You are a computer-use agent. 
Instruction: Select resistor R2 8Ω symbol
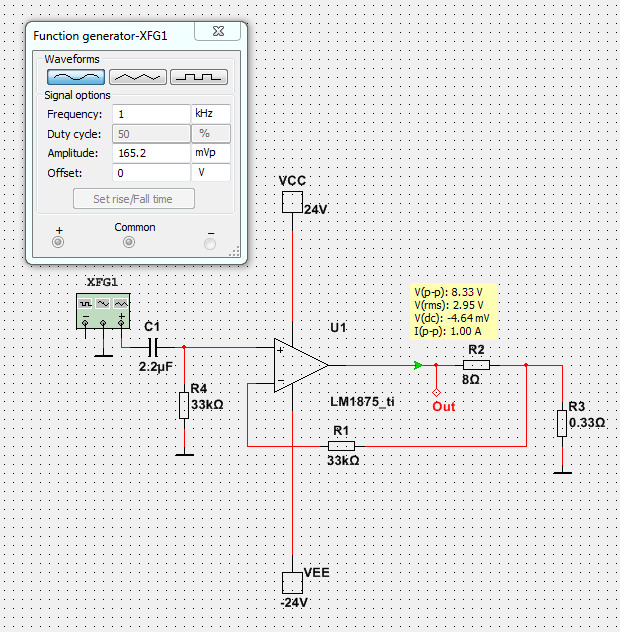[476, 365]
